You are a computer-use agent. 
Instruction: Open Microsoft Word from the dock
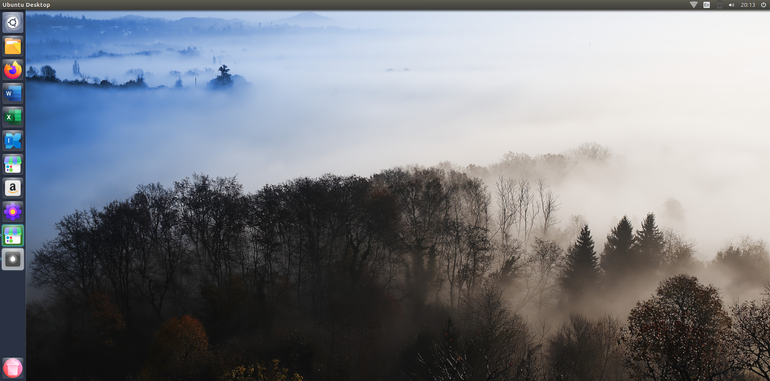point(13,93)
